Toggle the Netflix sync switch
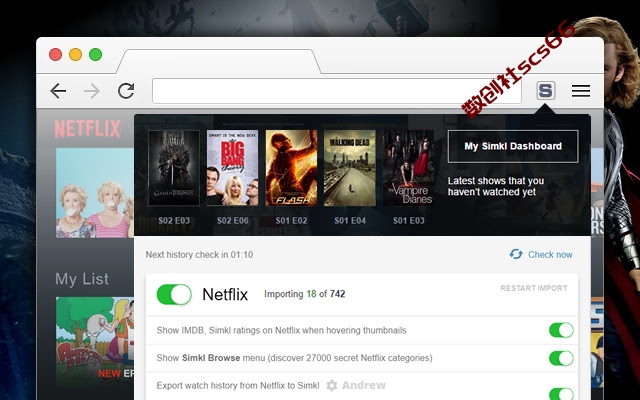This screenshot has height=400, width=640. coord(174,294)
